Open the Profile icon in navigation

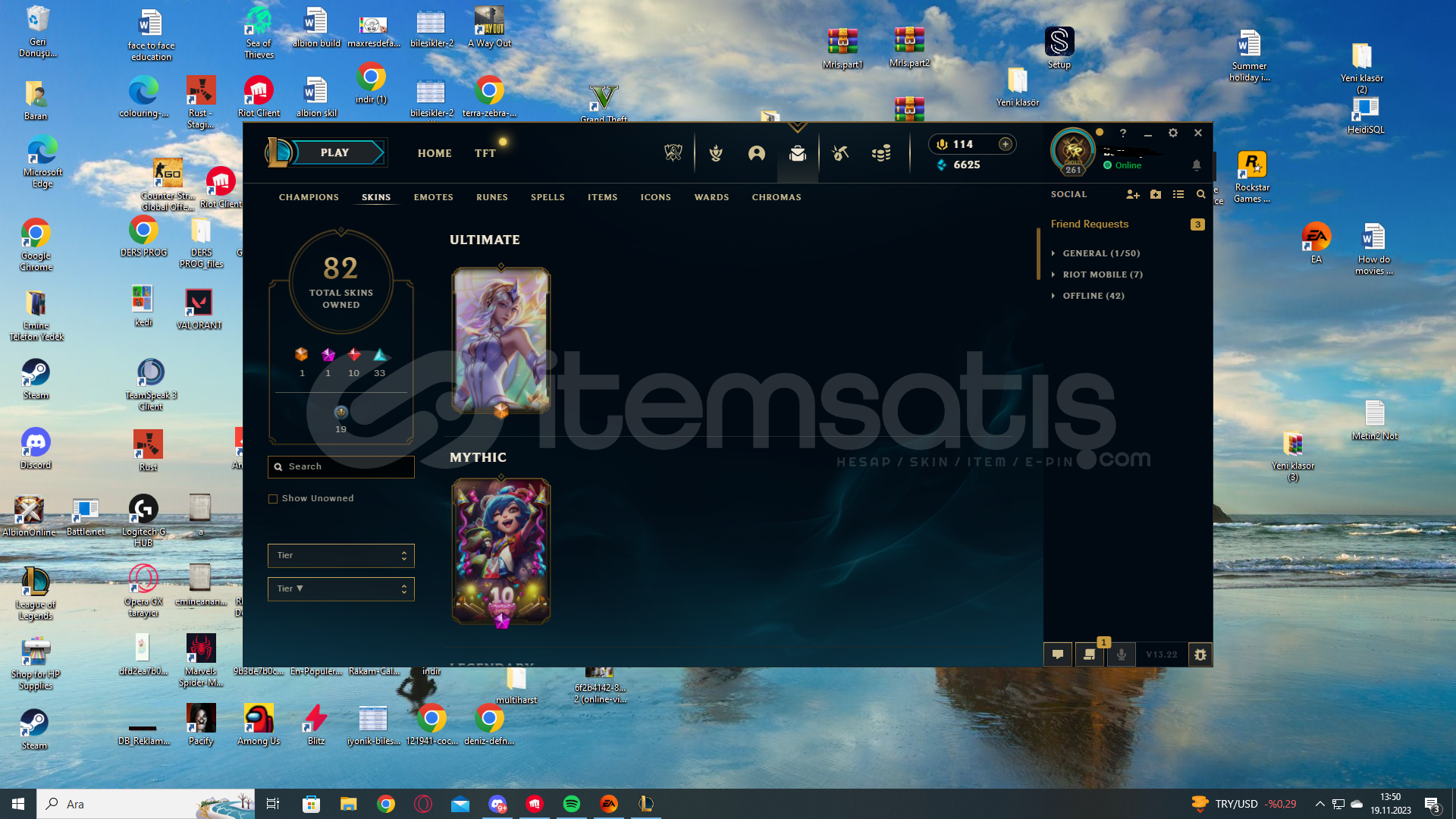pos(756,153)
